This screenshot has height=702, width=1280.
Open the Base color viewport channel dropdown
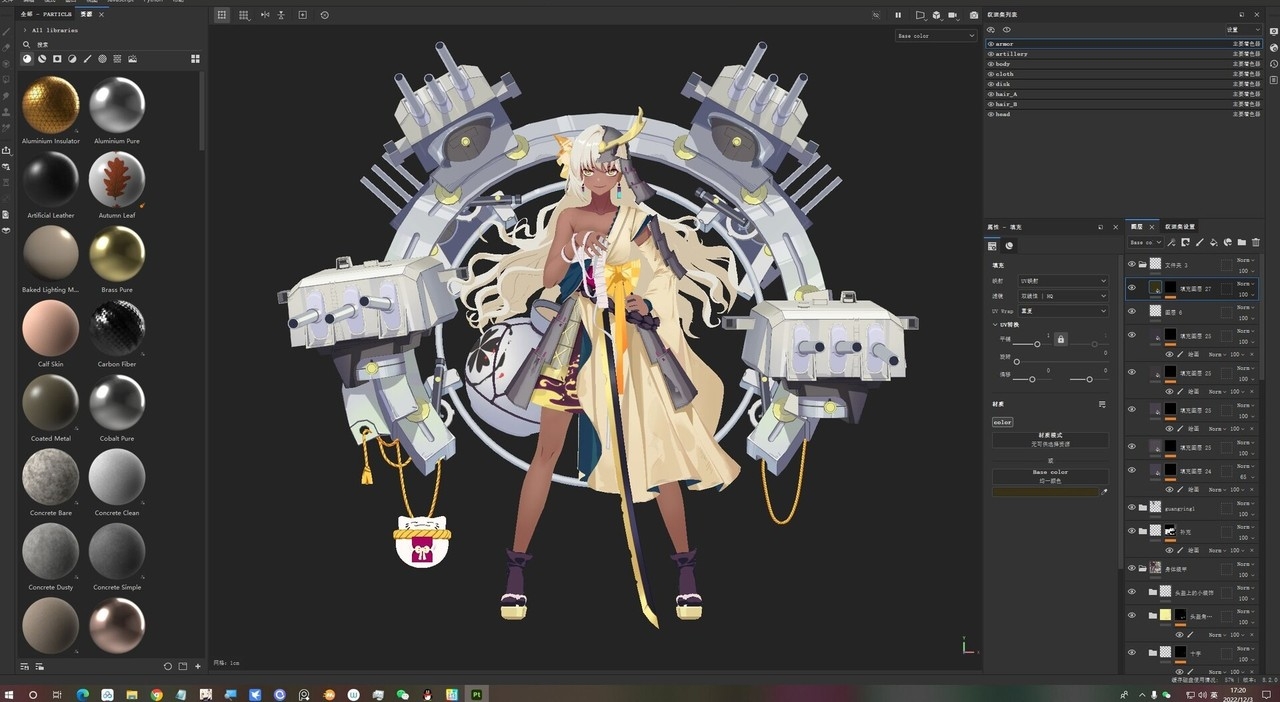(935, 36)
